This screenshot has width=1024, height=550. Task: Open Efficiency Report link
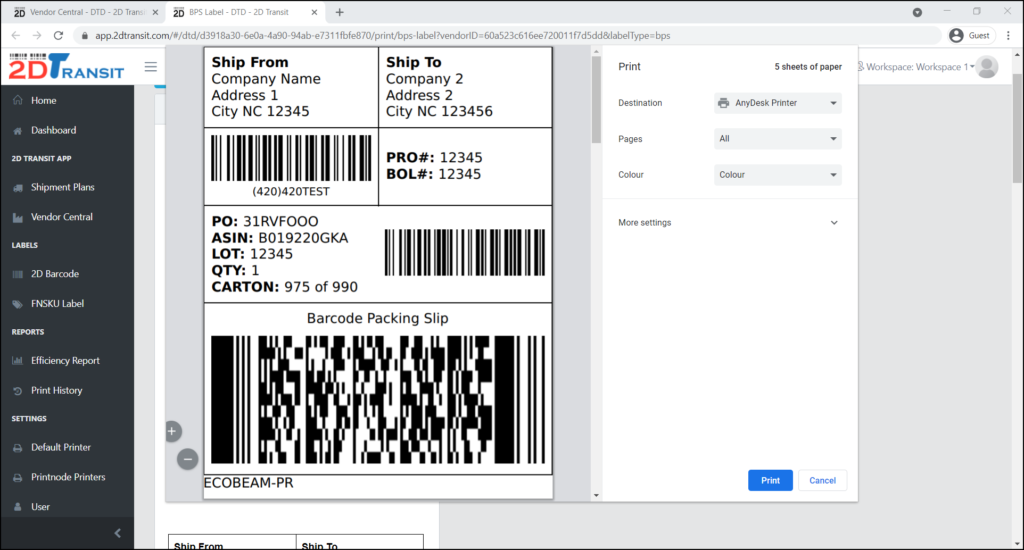pyautogui.click(x=67, y=361)
